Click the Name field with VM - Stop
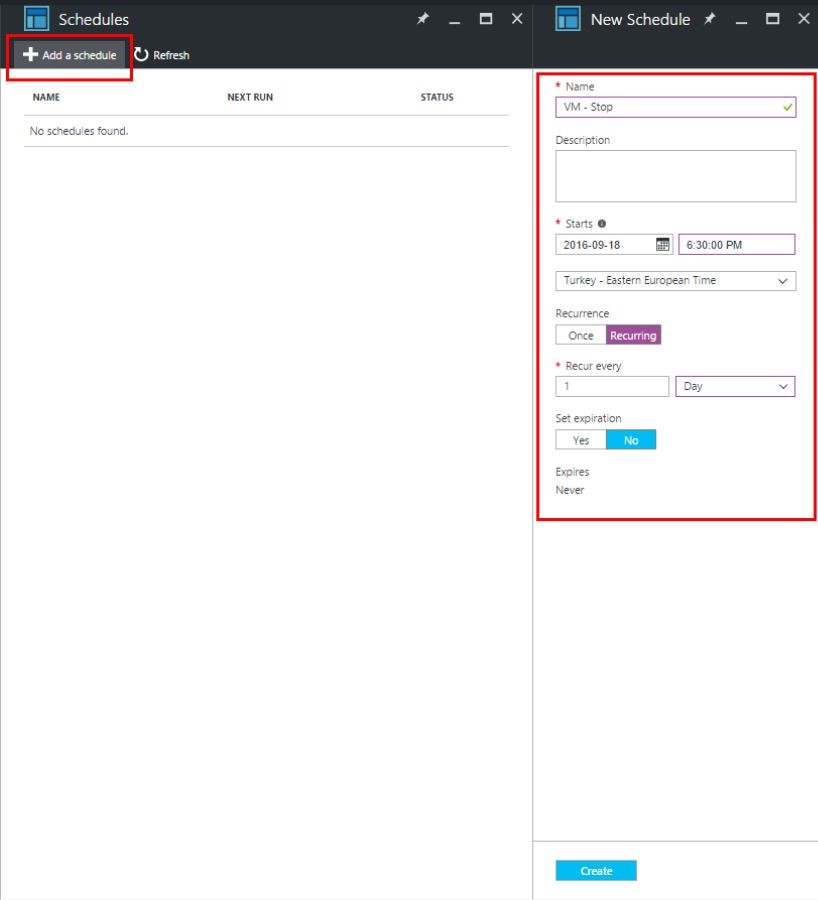 676,107
